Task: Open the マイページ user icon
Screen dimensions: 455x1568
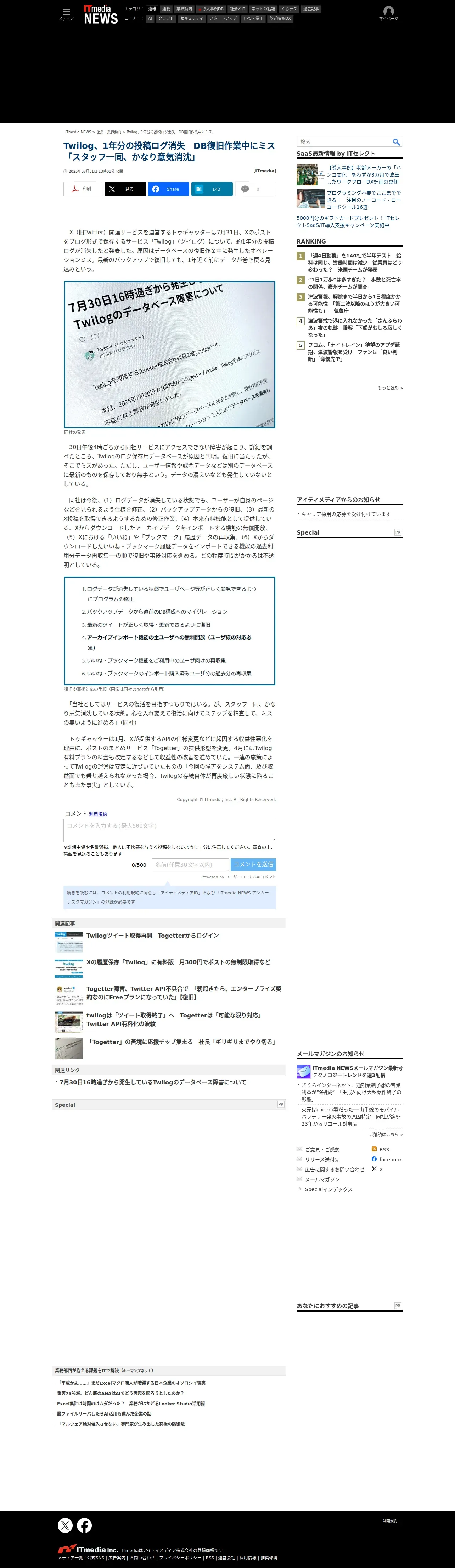Action: tap(388, 13)
